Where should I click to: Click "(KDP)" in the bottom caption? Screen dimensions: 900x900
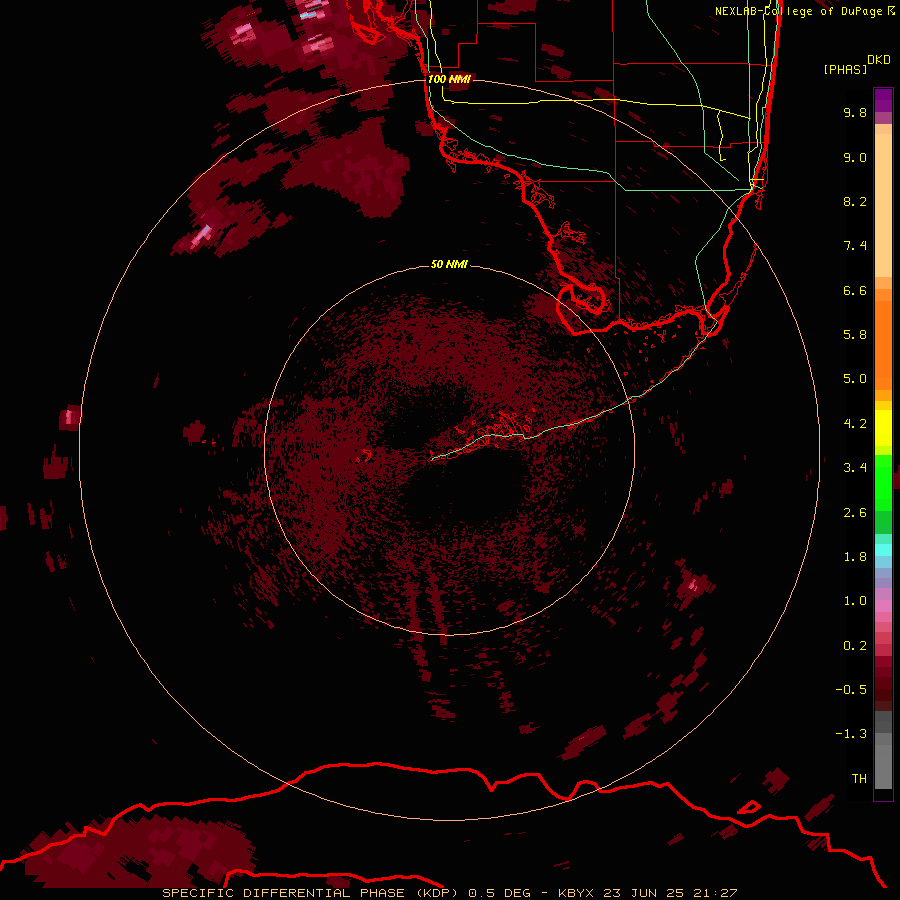tap(437, 893)
